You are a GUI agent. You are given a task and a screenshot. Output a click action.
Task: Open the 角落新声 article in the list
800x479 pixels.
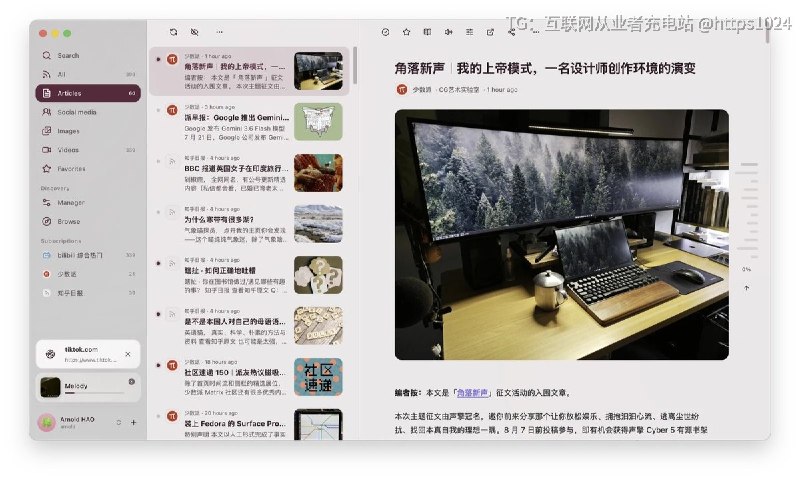tap(249, 71)
